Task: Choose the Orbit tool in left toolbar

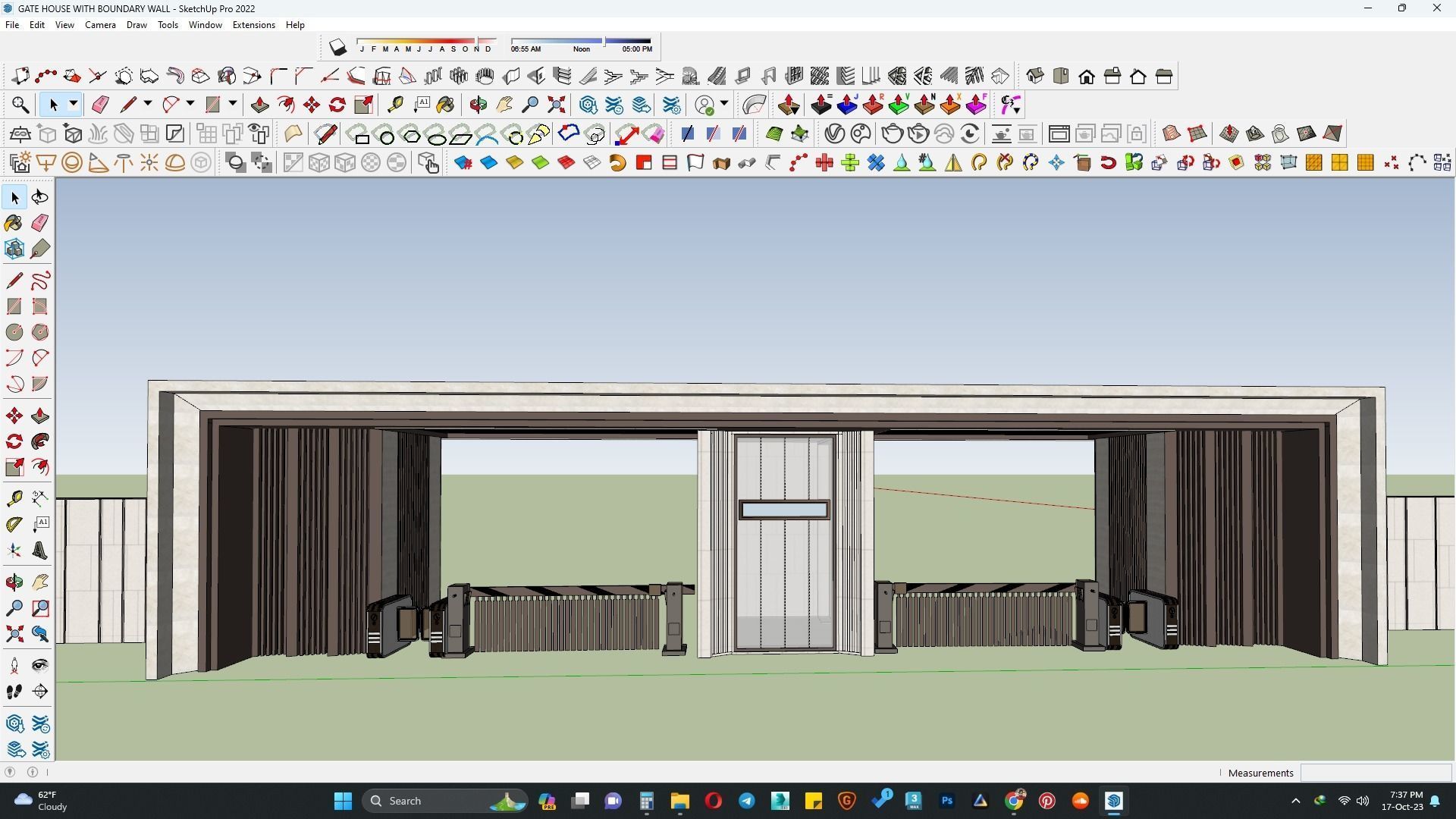Action: point(14,582)
